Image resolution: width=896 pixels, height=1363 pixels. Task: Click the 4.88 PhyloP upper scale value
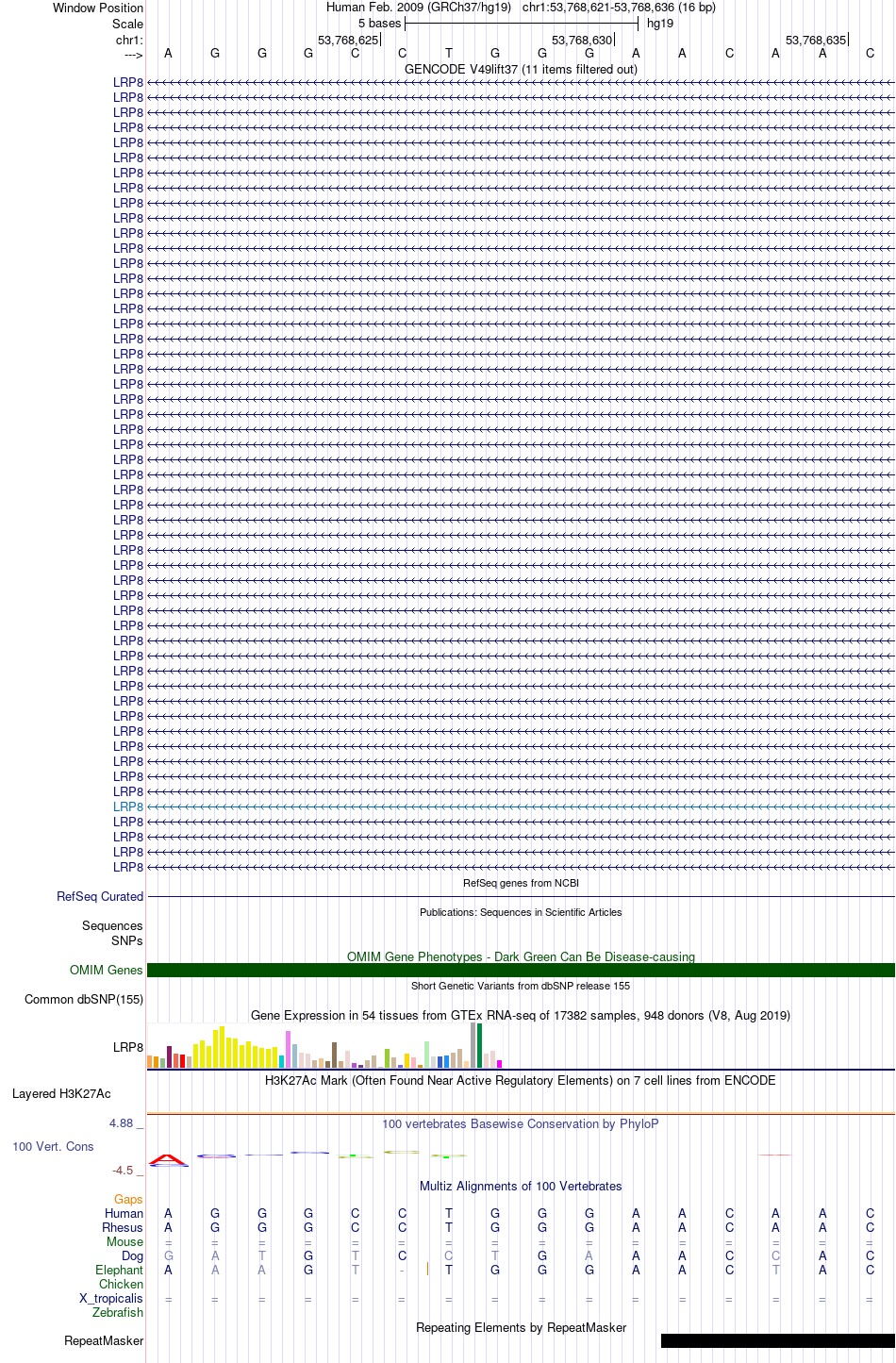(x=122, y=1122)
